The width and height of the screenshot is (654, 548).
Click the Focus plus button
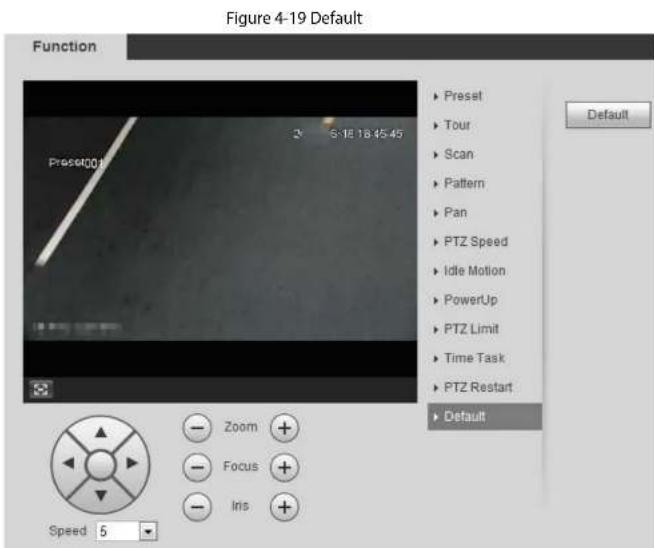point(284,467)
